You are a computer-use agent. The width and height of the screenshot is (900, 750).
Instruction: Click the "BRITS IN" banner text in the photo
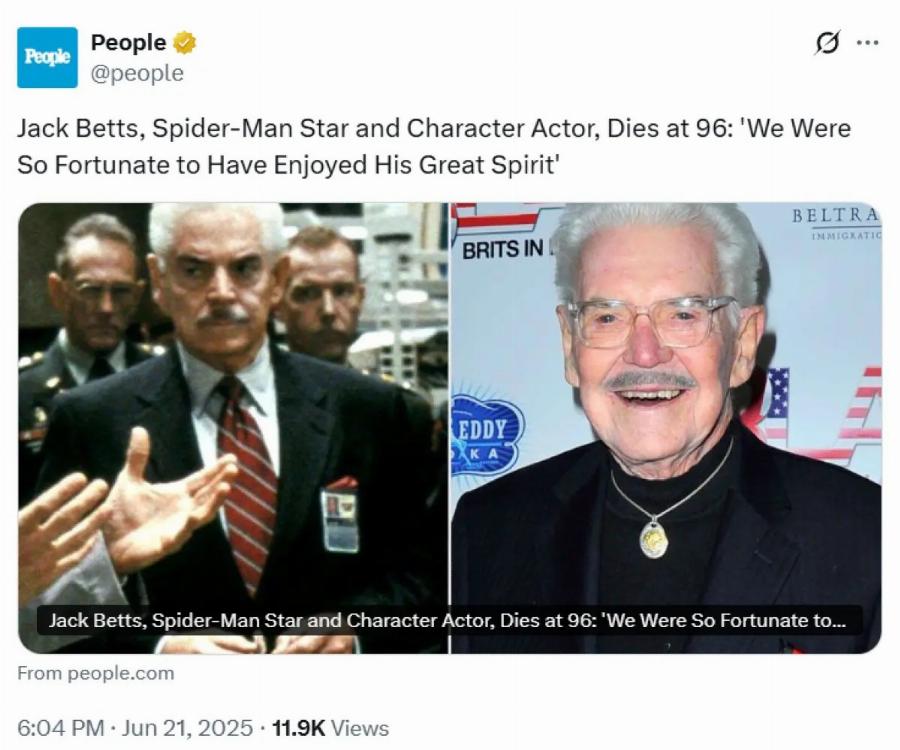(x=504, y=249)
